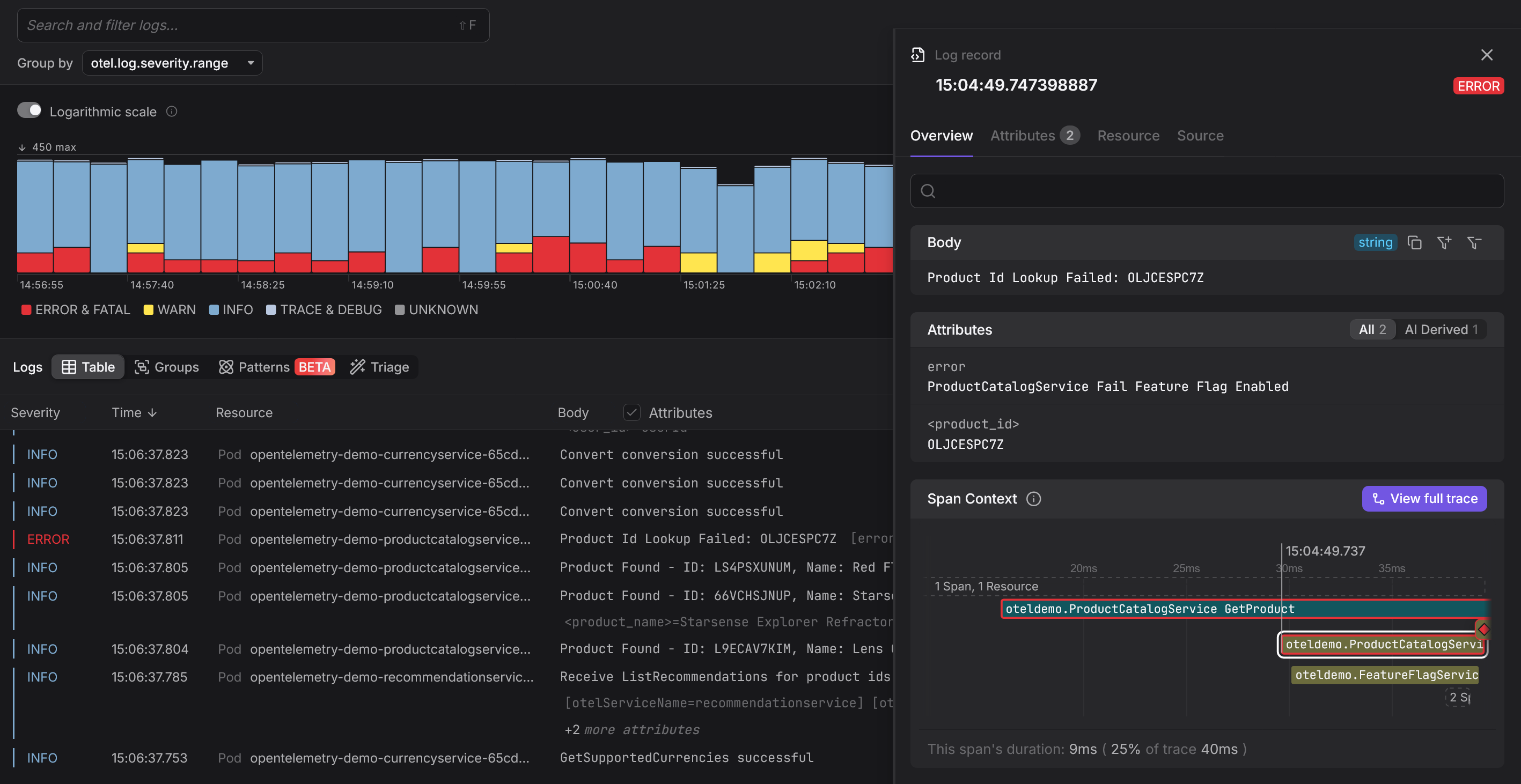
Task: Switch to Groups view in Logs
Action: tap(166, 367)
